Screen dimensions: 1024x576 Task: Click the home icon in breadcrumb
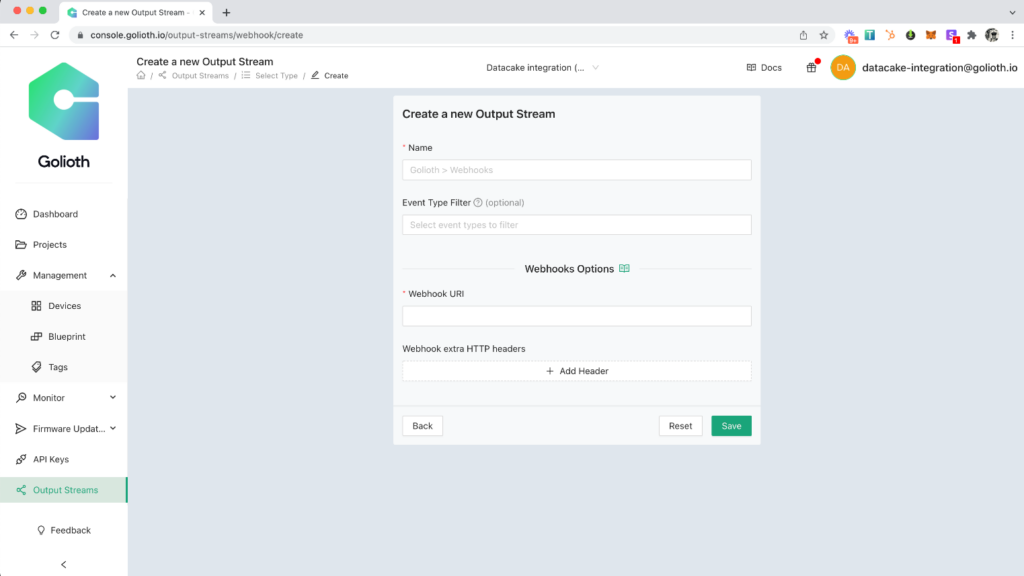pos(142,76)
